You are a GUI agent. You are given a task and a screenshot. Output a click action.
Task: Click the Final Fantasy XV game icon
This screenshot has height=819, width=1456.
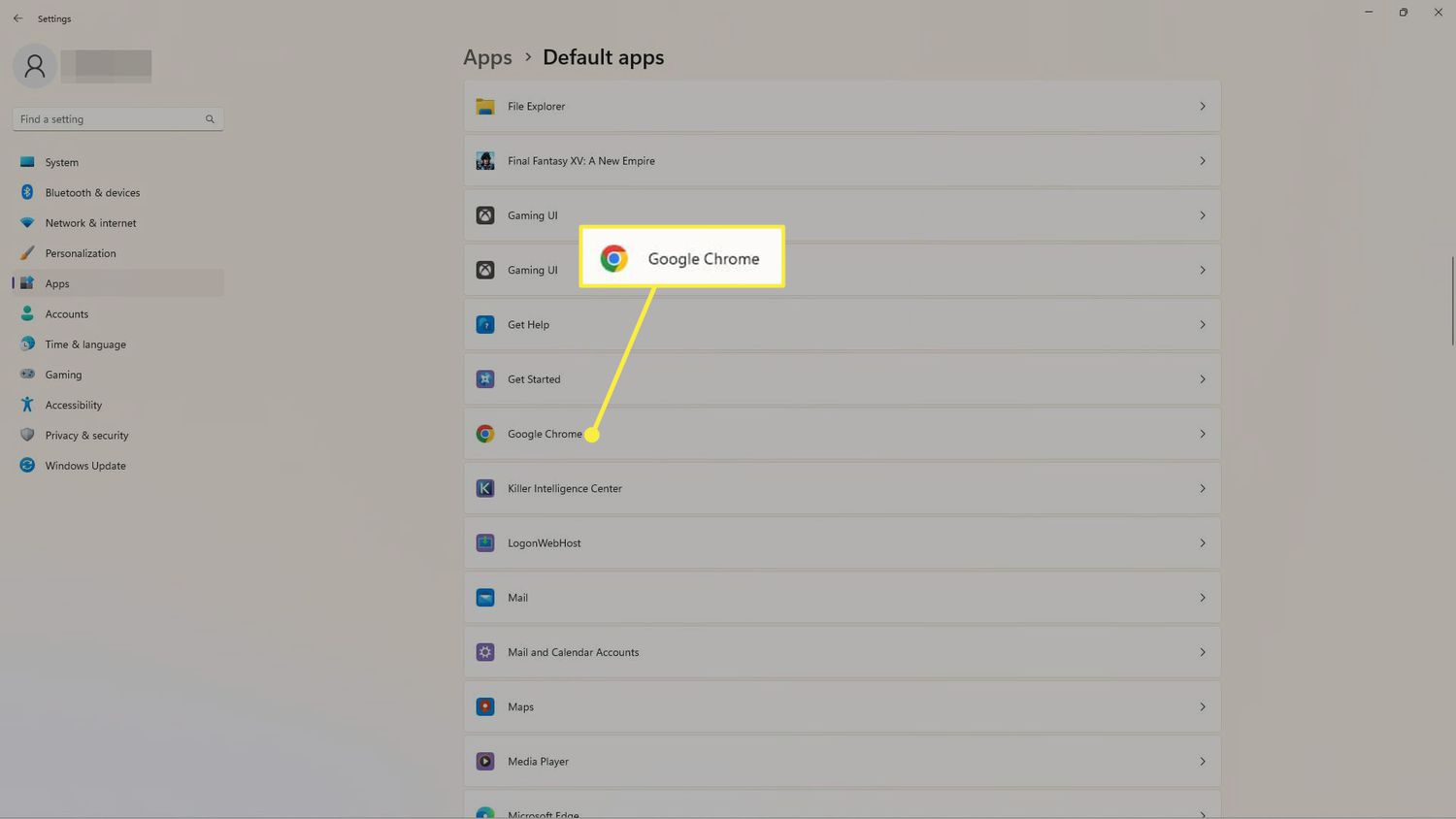(x=485, y=161)
